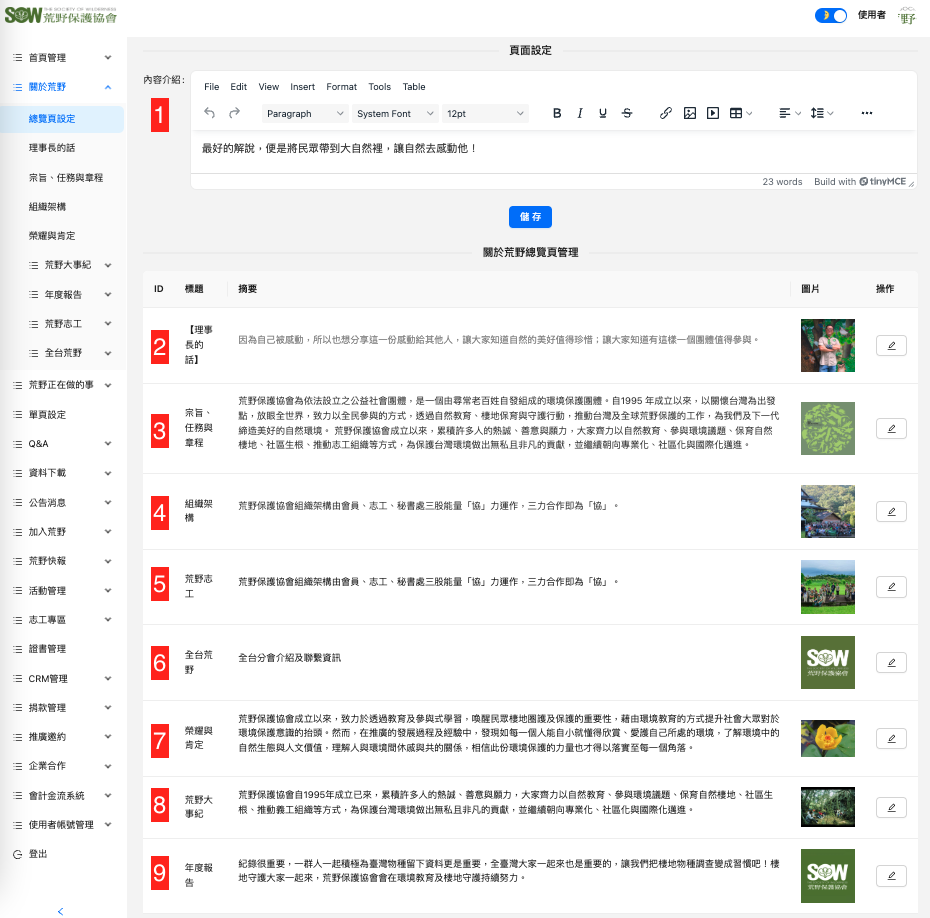Insert media with the video icon
The height and width of the screenshot is (918, 930).
(713, 114)
